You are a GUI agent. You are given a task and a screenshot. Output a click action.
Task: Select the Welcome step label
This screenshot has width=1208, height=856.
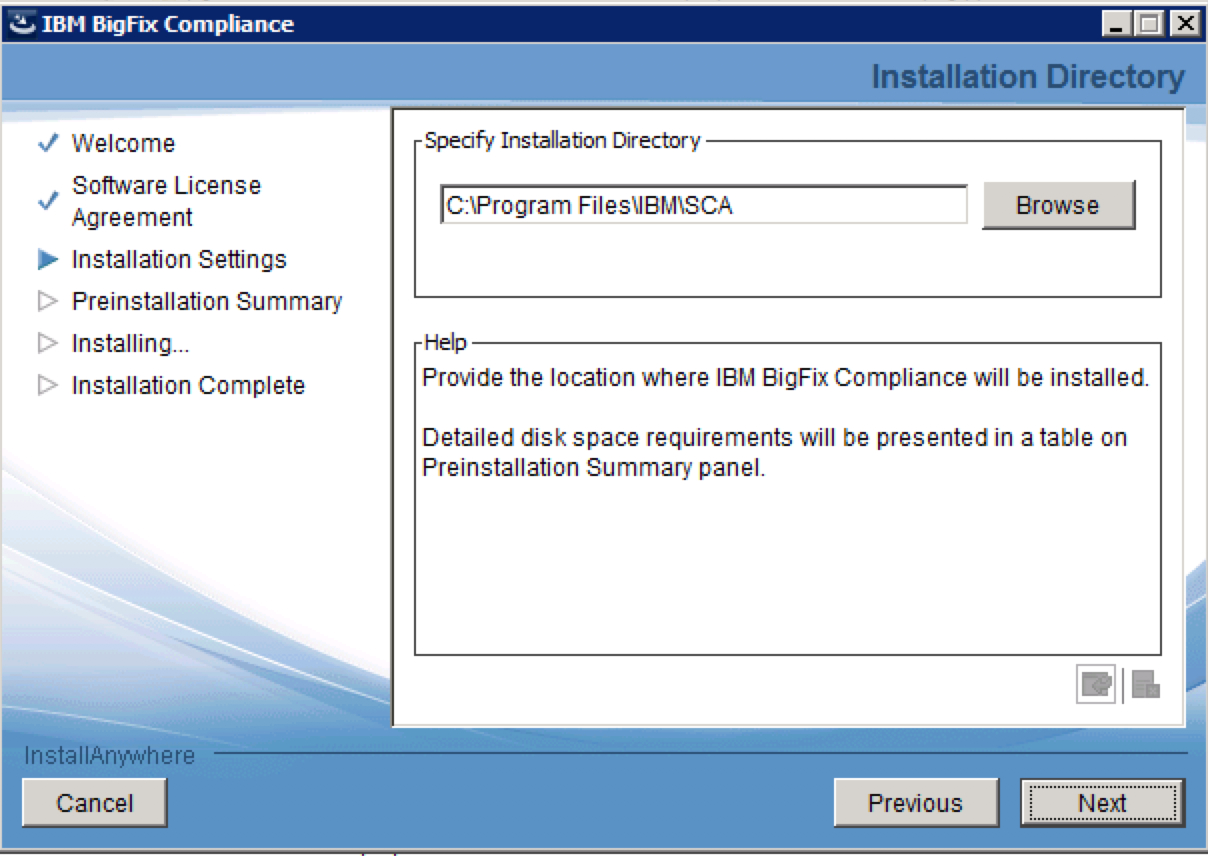(123, 143)
